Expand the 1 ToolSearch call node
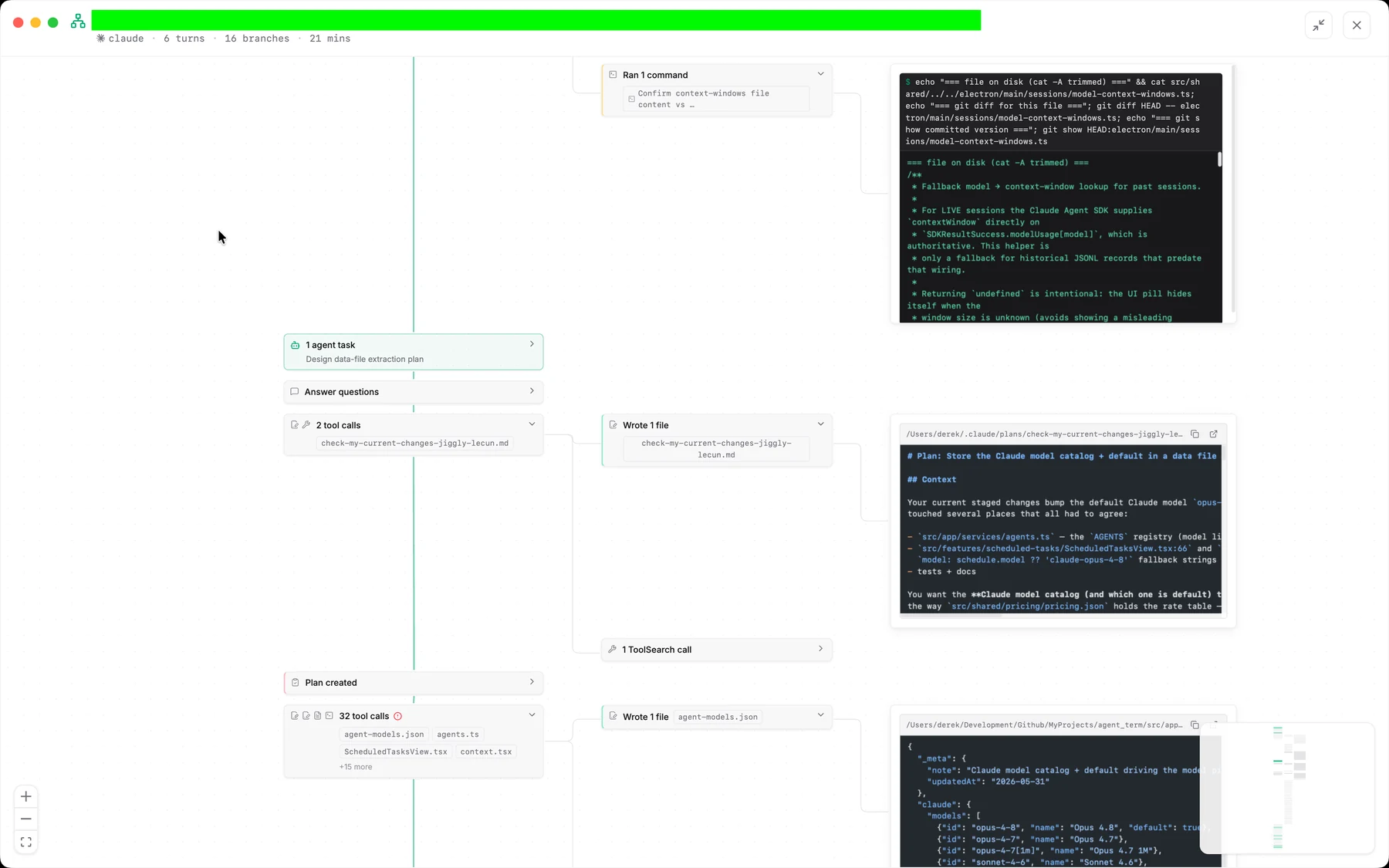The height and width of the screenshot is (868, 1389). 820,649
